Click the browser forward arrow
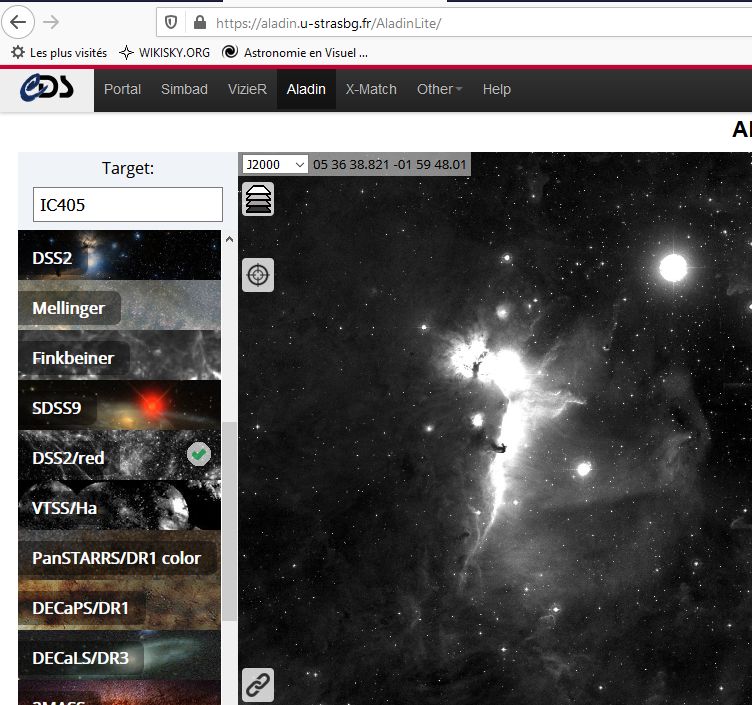 coord(51,22)
